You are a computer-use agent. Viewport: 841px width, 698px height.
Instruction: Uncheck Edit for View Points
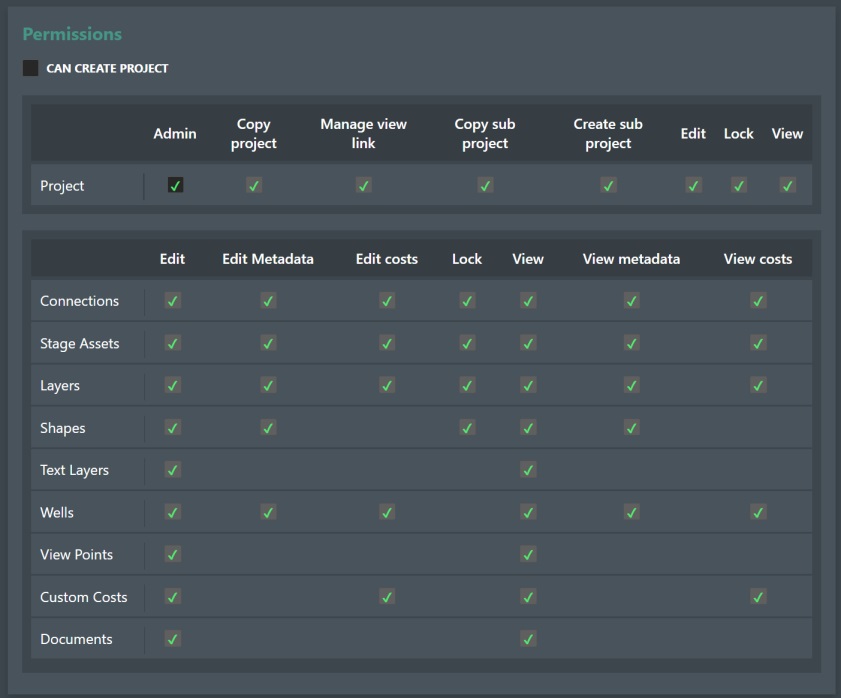point(173,554)
